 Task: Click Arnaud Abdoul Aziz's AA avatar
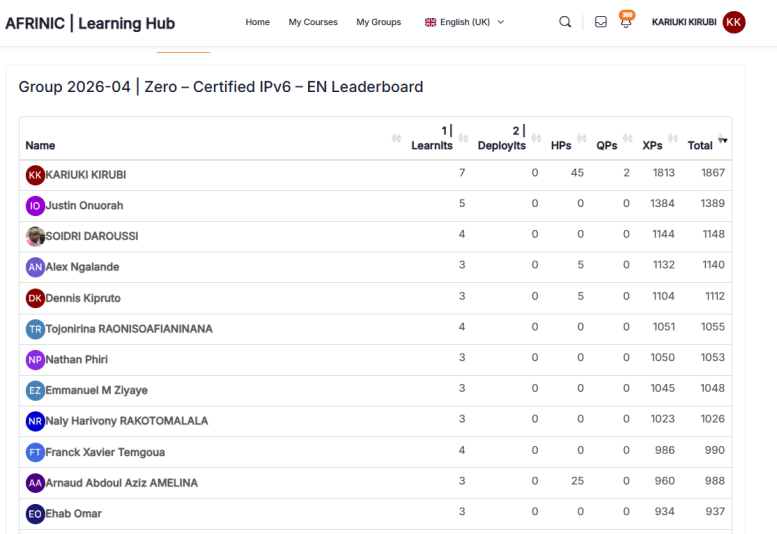[x=35, y=483]
